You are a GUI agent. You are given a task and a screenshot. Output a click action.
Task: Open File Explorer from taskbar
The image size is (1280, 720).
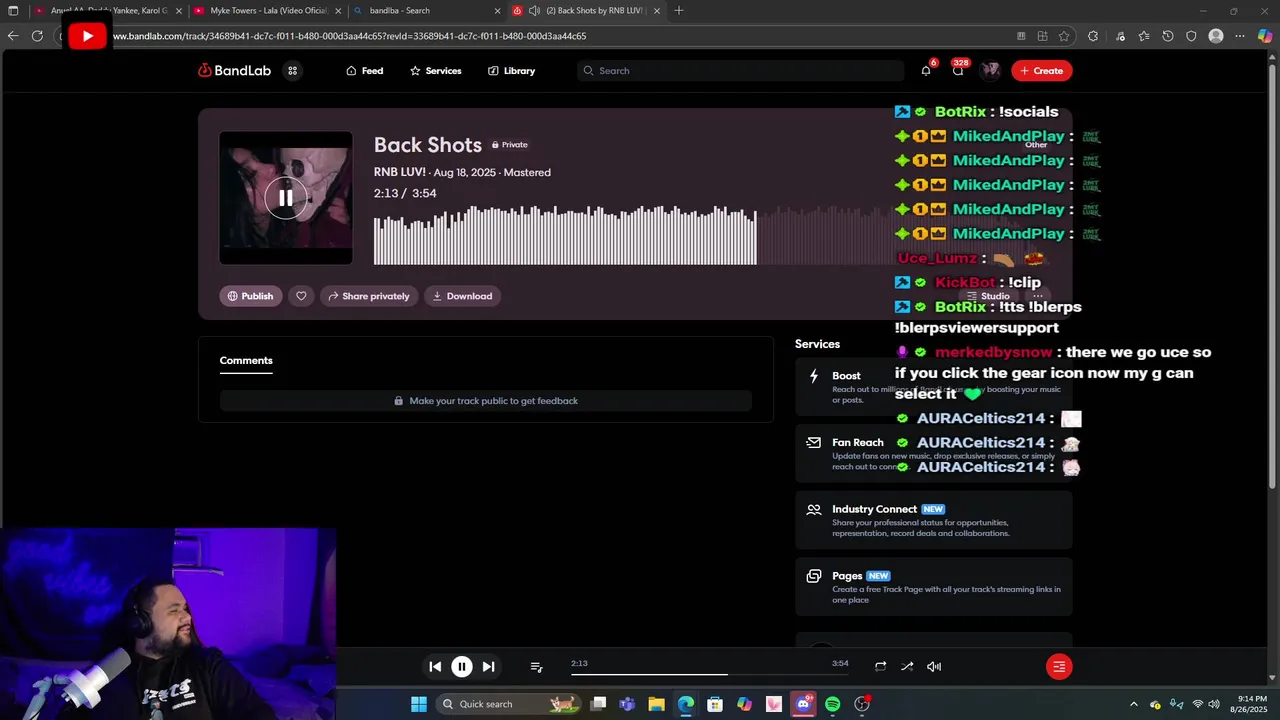(656, 704)
